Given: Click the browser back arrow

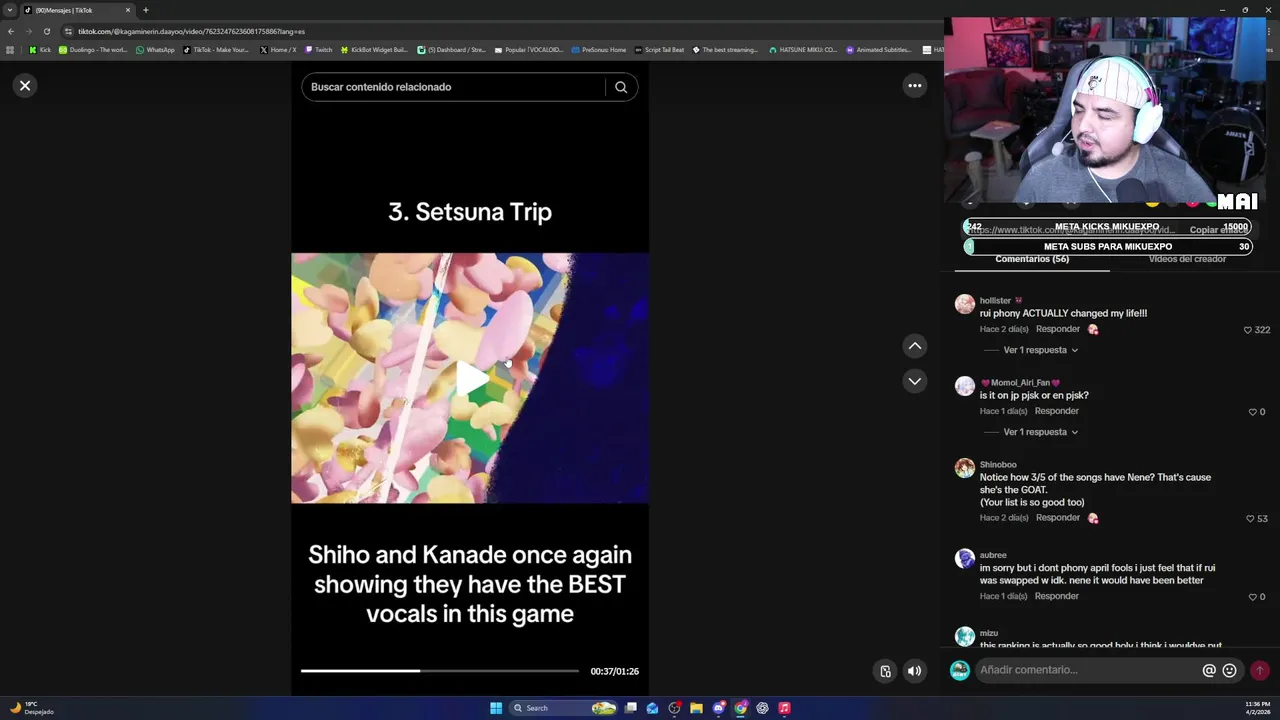Looking at the screenshot, I should [10, 31].
